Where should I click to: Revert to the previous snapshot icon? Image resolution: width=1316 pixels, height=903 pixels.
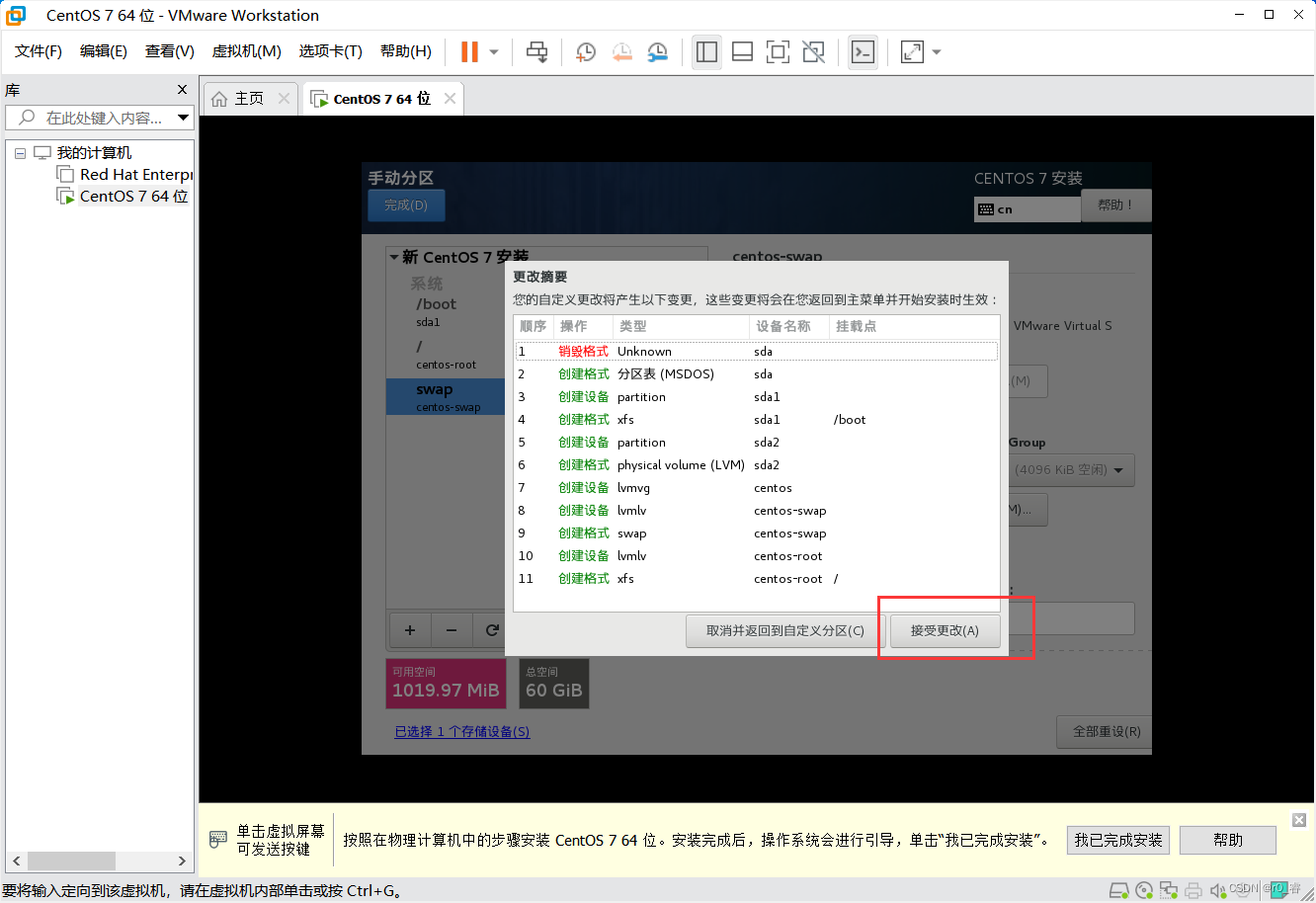(x=621, y=52)
